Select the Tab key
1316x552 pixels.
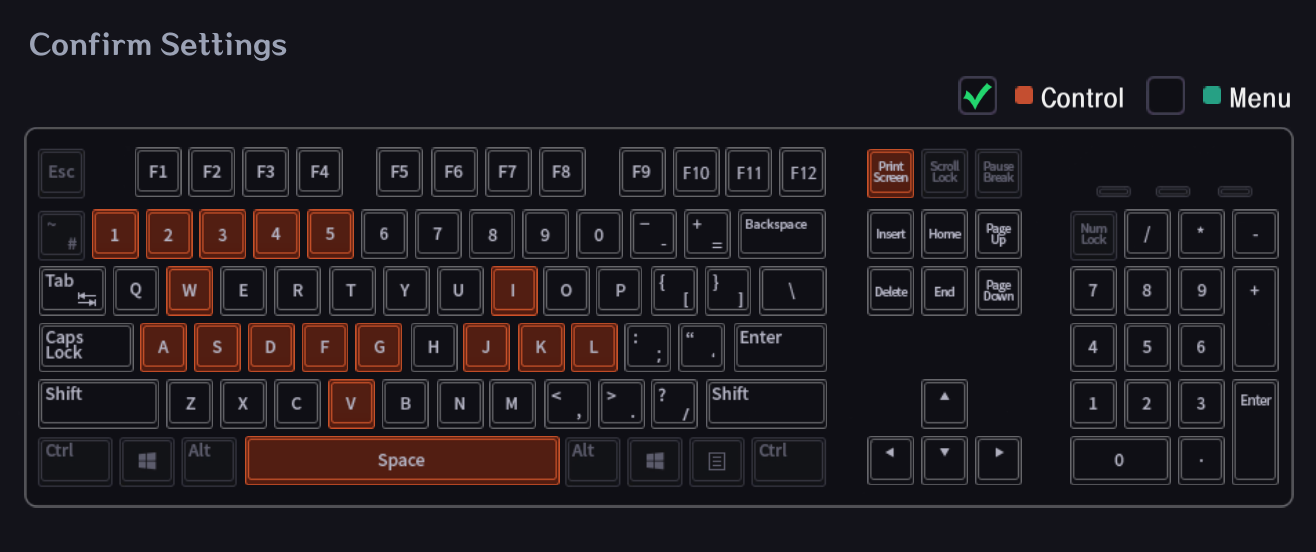click(73, 291)
